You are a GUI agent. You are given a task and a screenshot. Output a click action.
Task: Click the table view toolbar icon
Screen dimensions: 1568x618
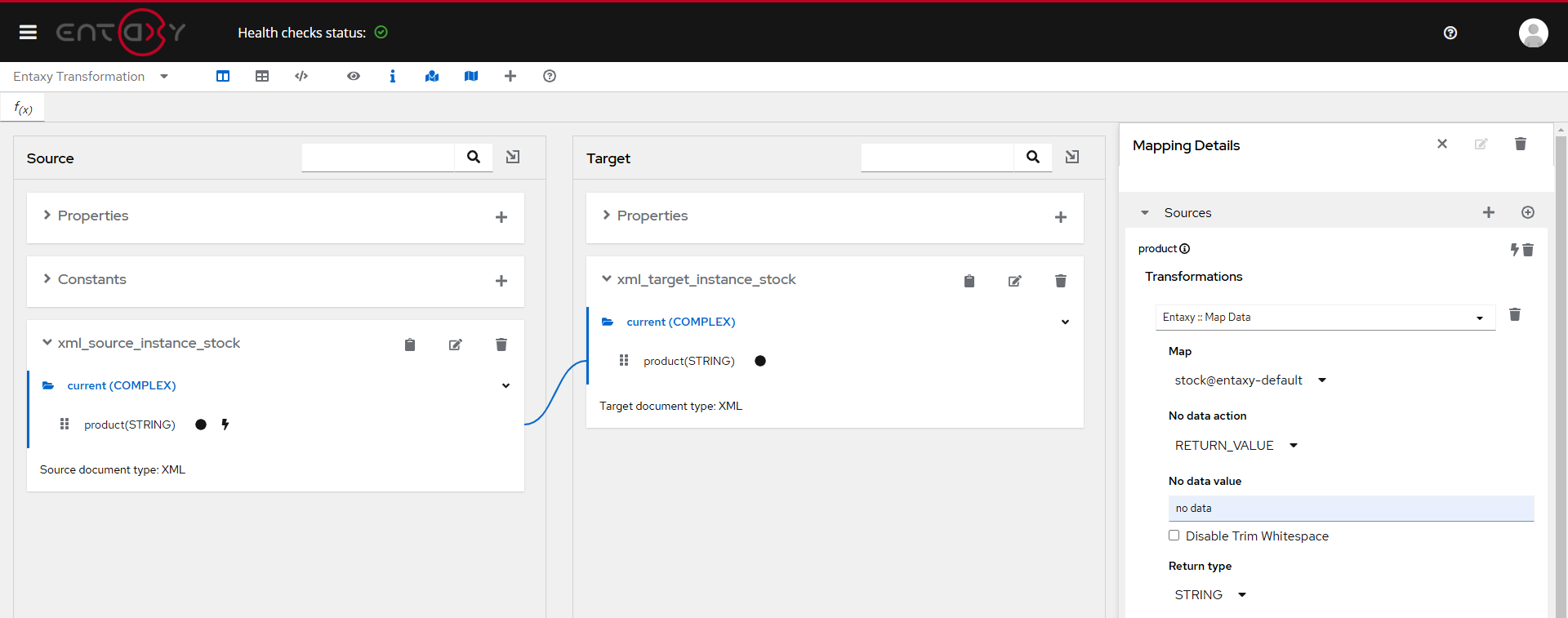[x=262, y=76]
